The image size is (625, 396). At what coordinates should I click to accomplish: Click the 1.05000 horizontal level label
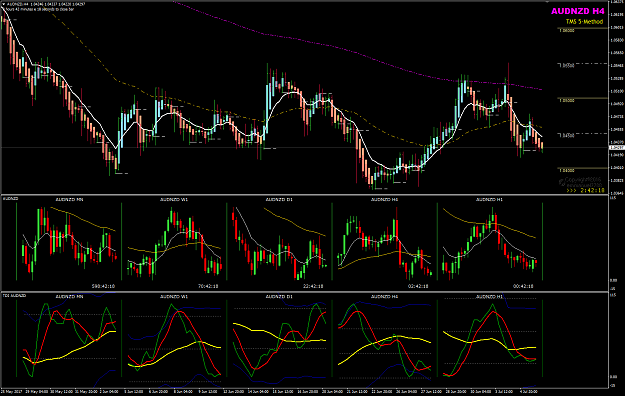pyautogui.click(x=568, y=100)
